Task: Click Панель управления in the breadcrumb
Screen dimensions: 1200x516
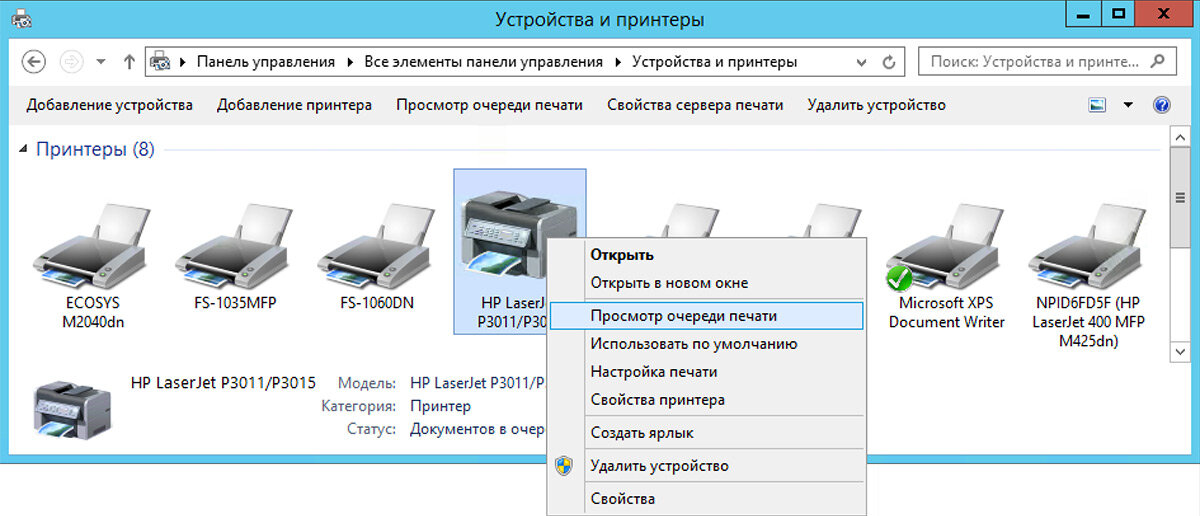Action: tap(265, 62)
